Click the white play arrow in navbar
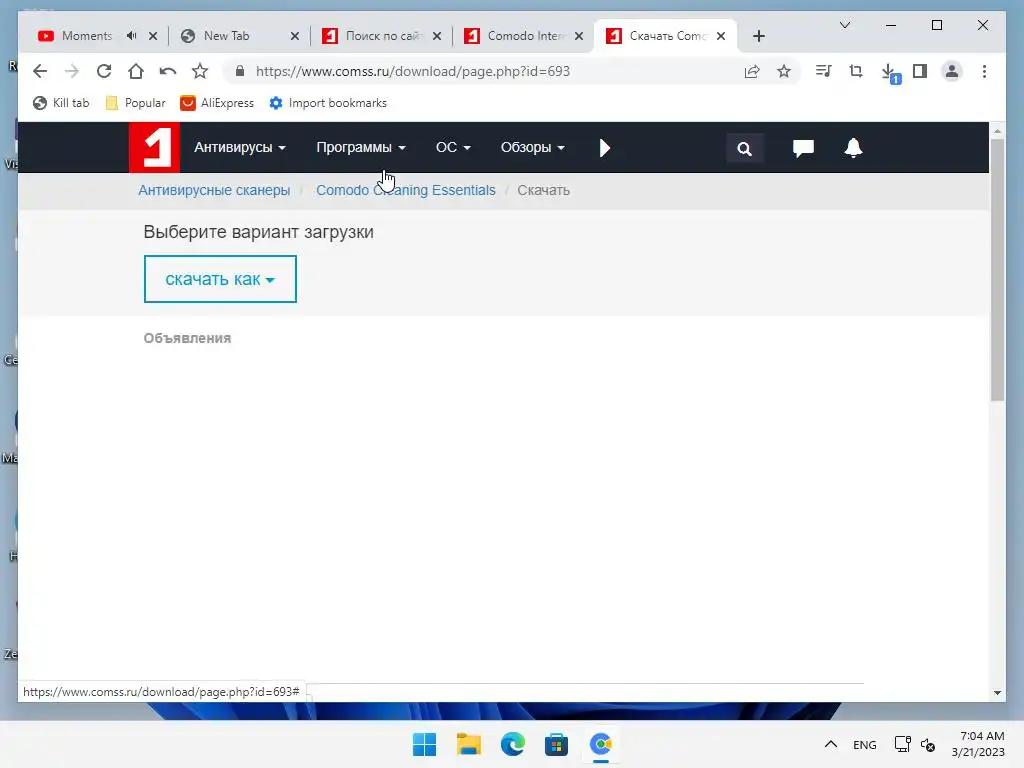This screenshot has height=768, width=1024. (605, 148)
